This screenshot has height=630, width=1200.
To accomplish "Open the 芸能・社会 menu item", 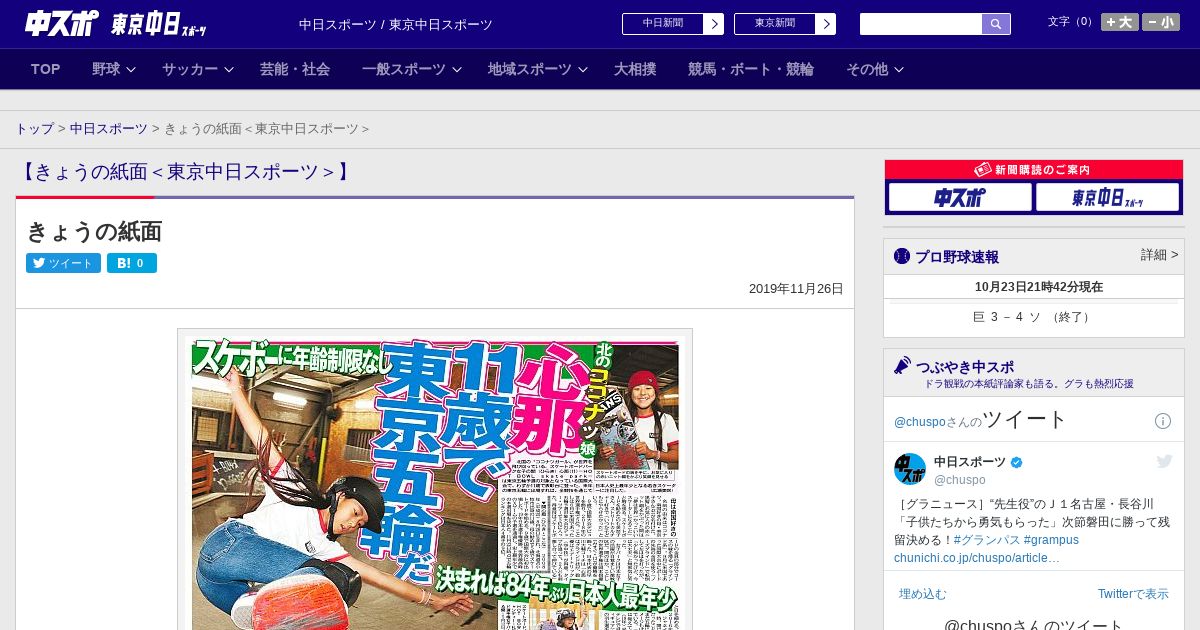I will pyautogui.click(x=295, y=69).
